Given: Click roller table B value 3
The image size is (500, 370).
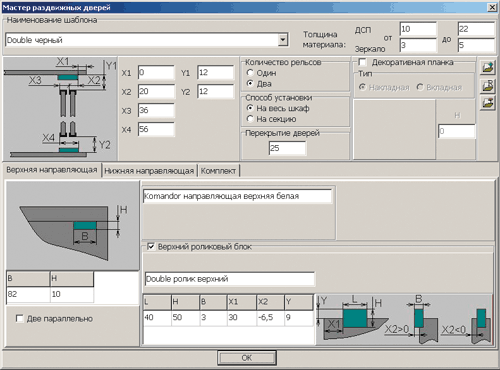Looking at the screenshot, I should pos(214,318).
